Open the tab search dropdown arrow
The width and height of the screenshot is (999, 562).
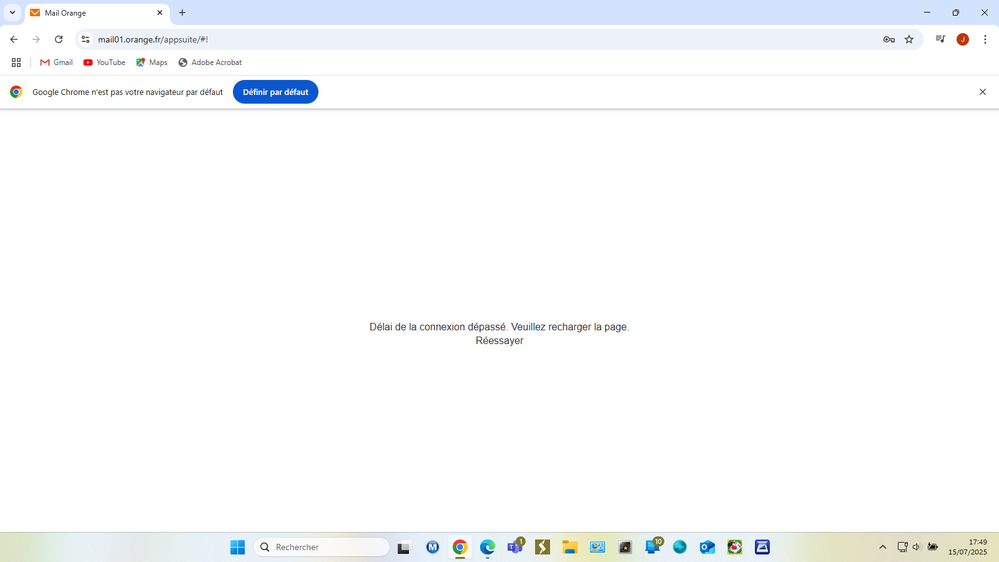12,13
